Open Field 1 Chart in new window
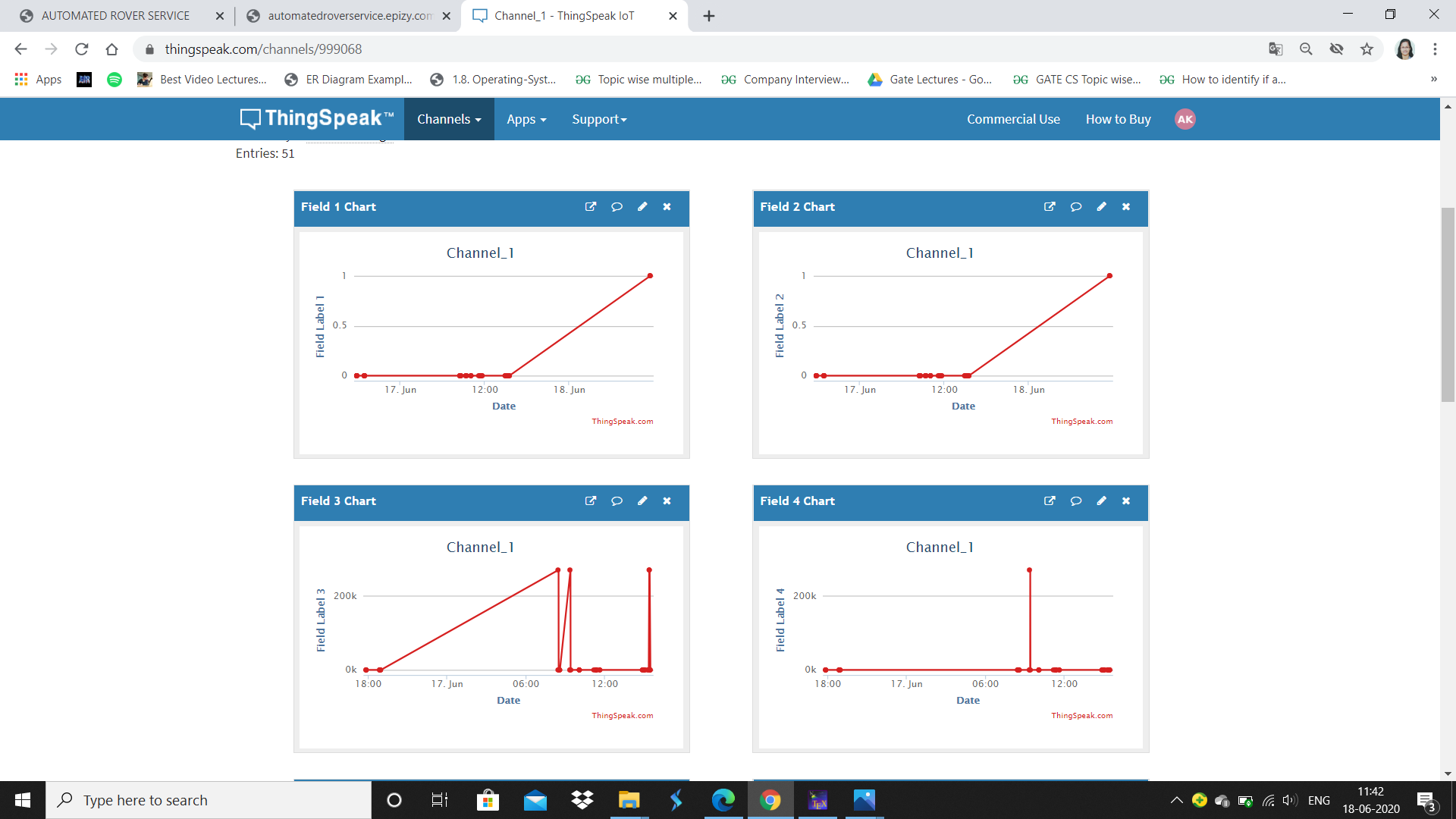This screenshot has width=1456, height=819. coord(591,206)
